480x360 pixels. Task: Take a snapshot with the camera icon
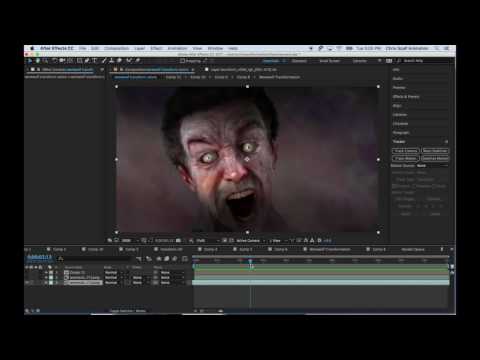coord(179,241)
